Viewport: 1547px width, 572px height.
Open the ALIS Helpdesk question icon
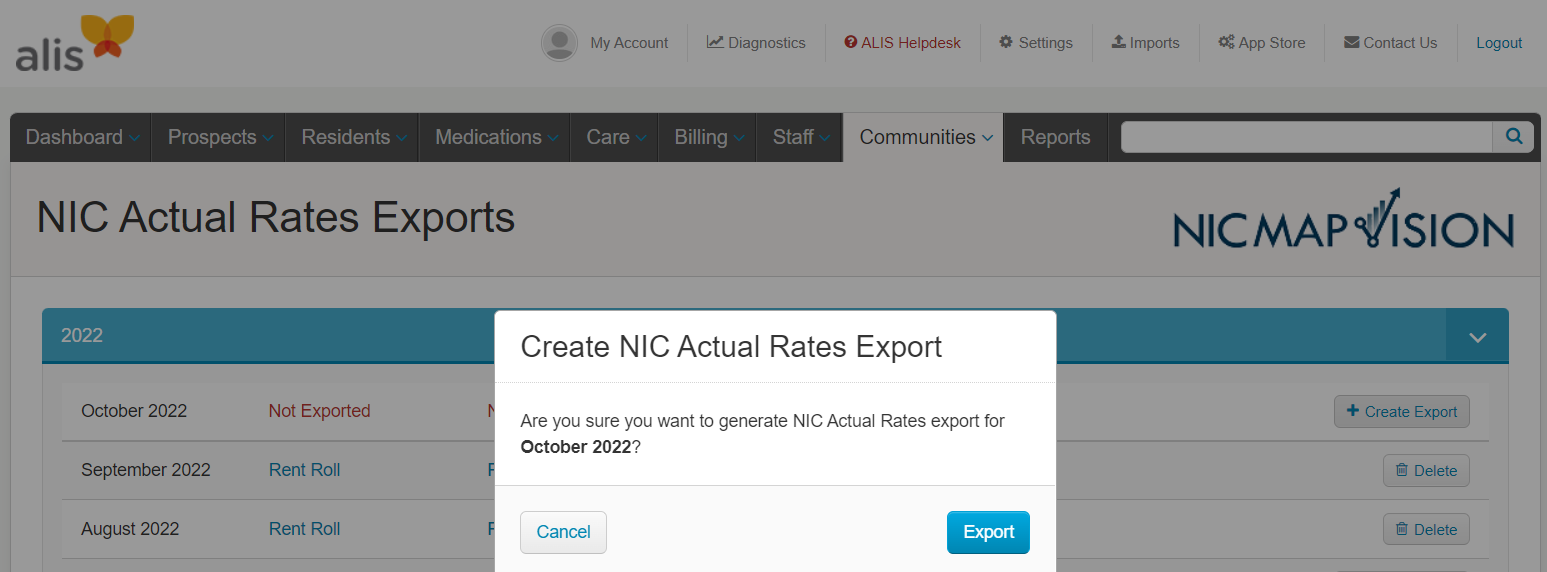851,42
